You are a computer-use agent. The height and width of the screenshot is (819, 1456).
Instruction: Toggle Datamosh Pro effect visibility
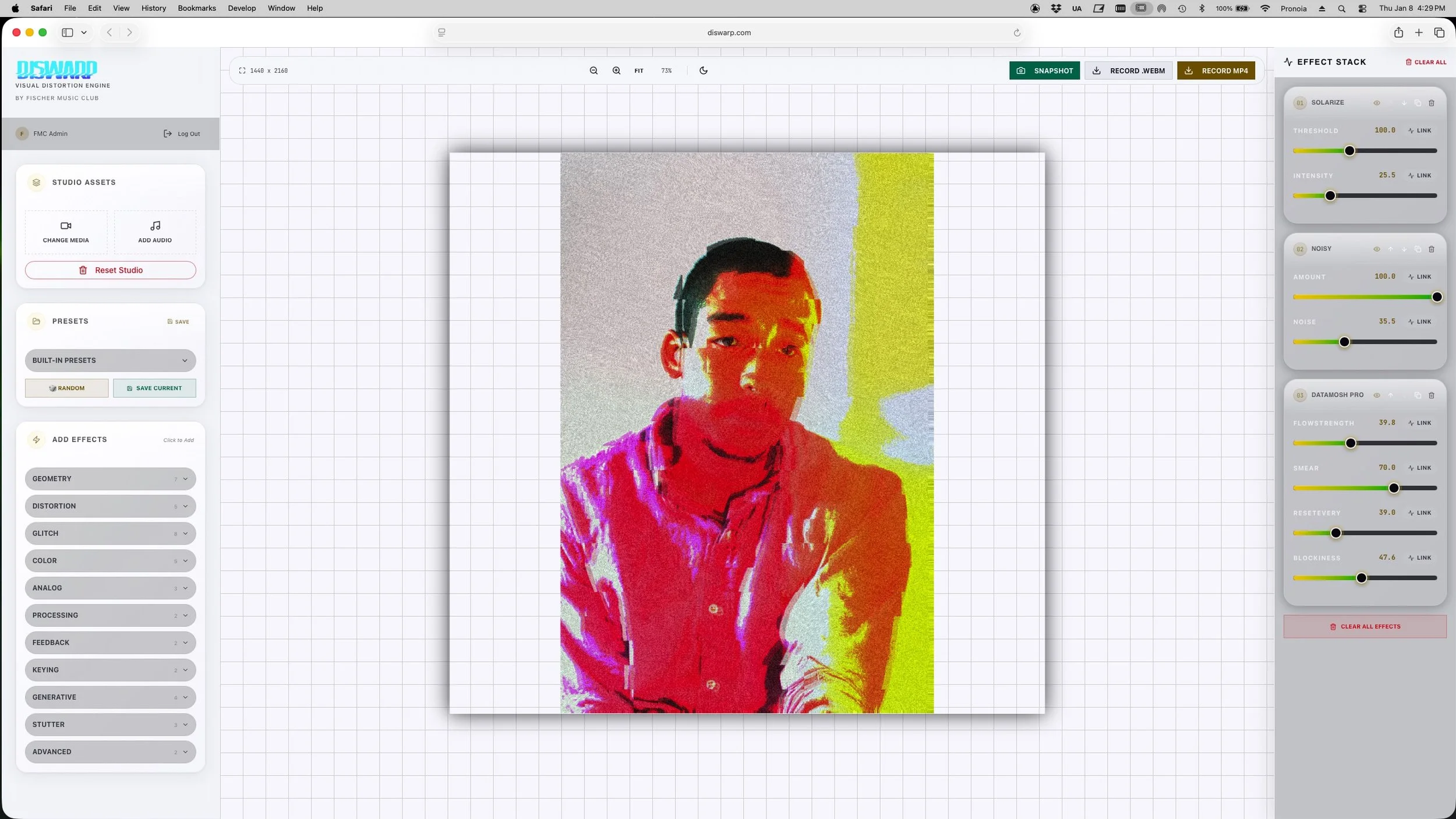1377,396
